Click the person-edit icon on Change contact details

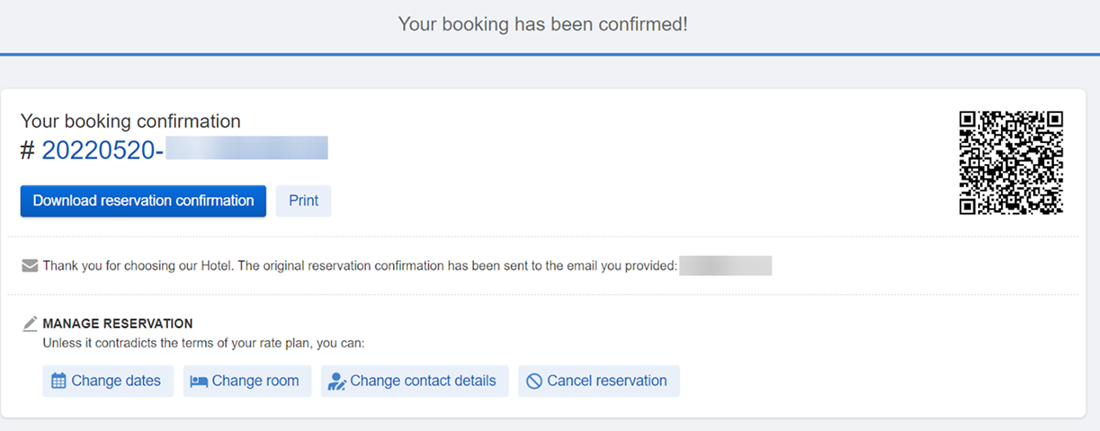point(337,381)
